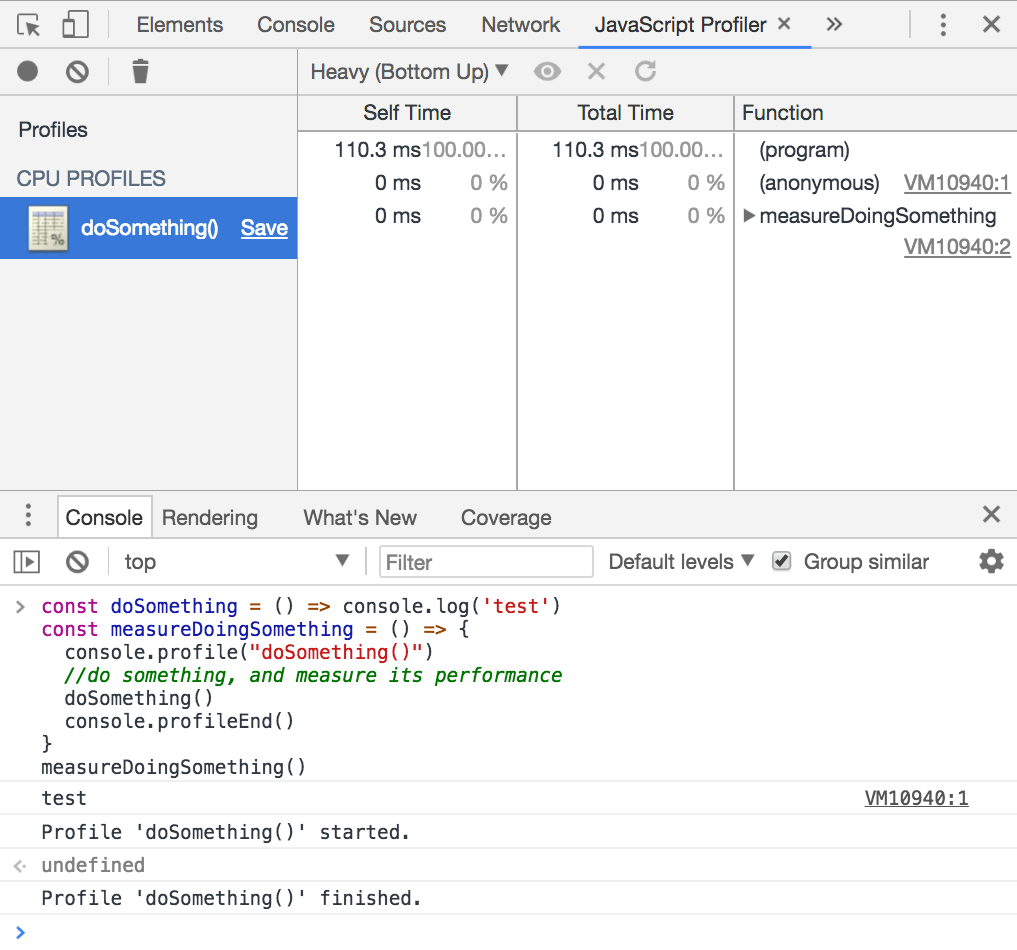This screenshot has width=1017, height=950.
Task: Click the Save link for doSomething() profile
Action: coord(264,228)
